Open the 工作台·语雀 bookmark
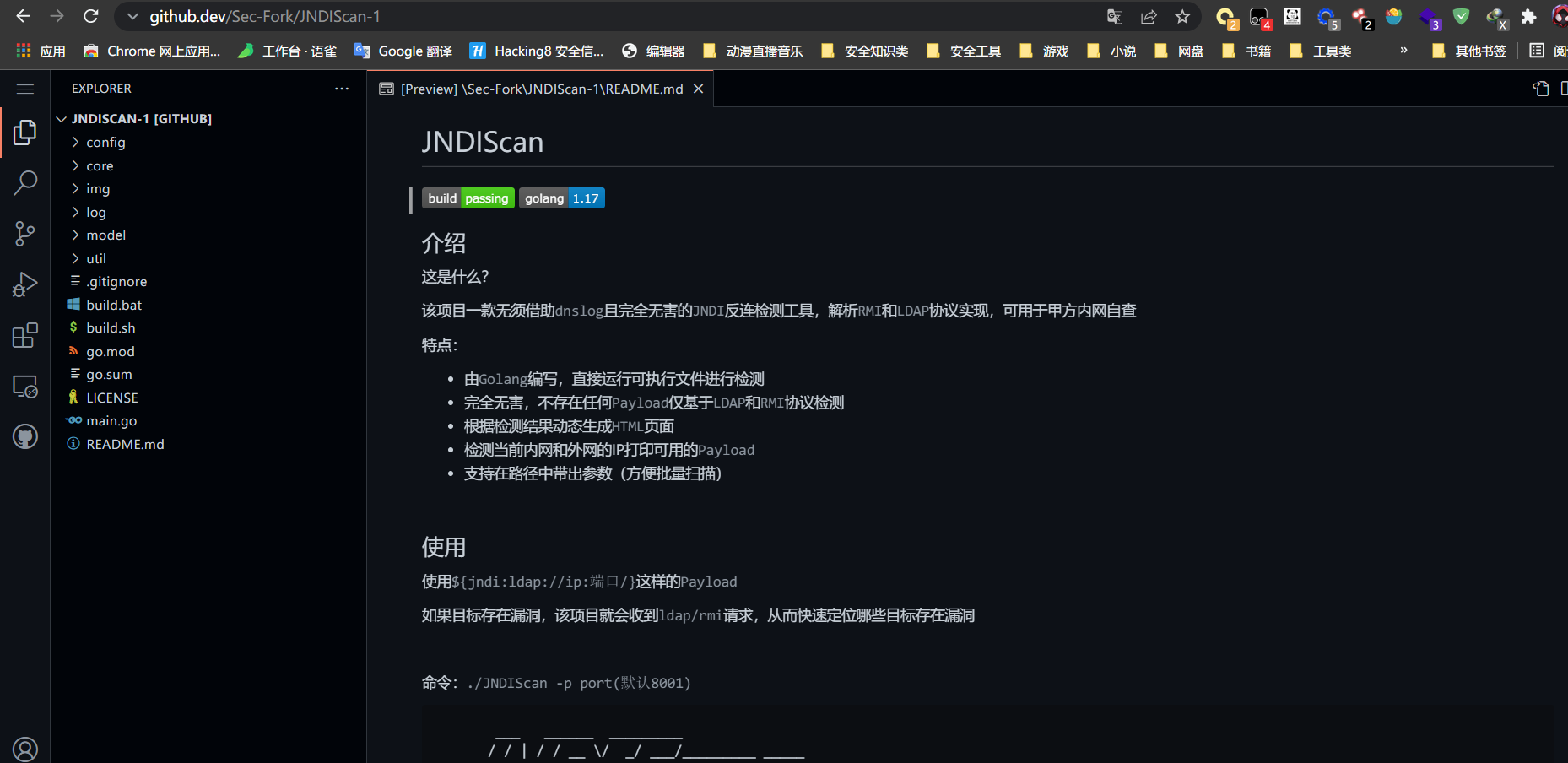 pos(287,51)
